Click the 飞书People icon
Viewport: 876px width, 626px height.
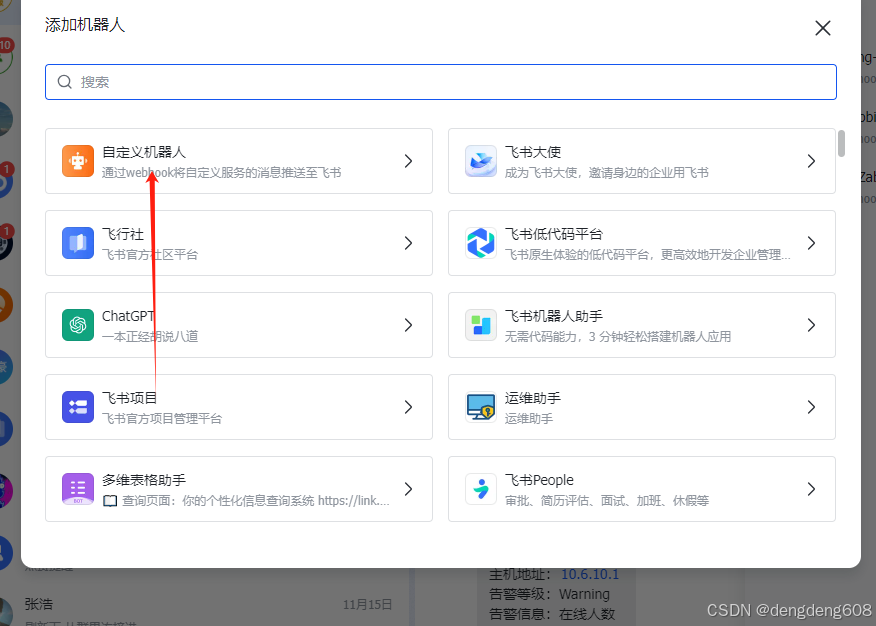tap(481, 489)
